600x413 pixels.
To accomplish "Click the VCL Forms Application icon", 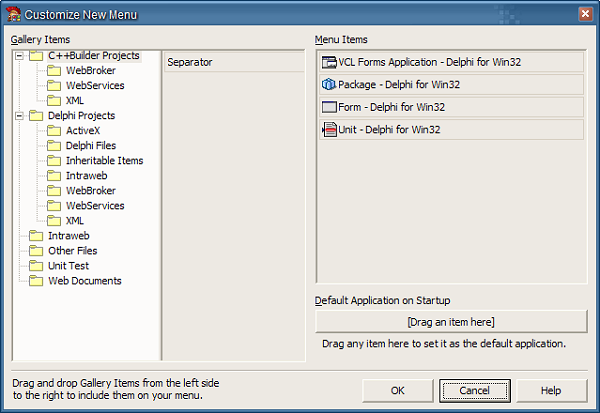I will (329, 62).
